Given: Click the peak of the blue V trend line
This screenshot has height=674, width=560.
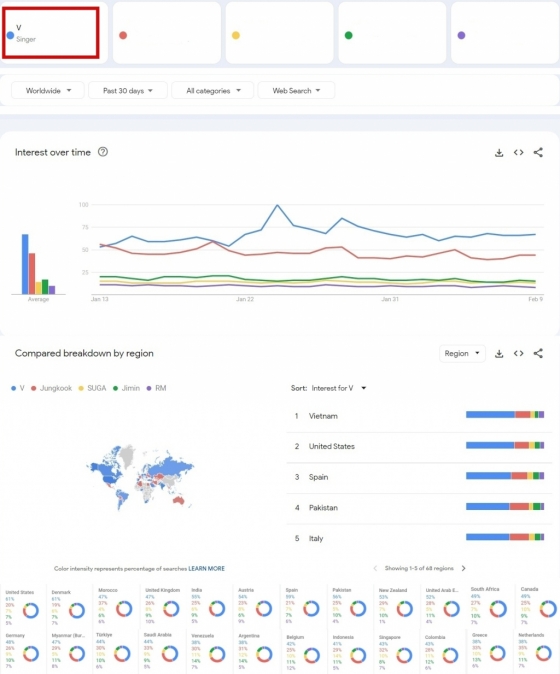Looking at the screenshot, I should point(277,205).
